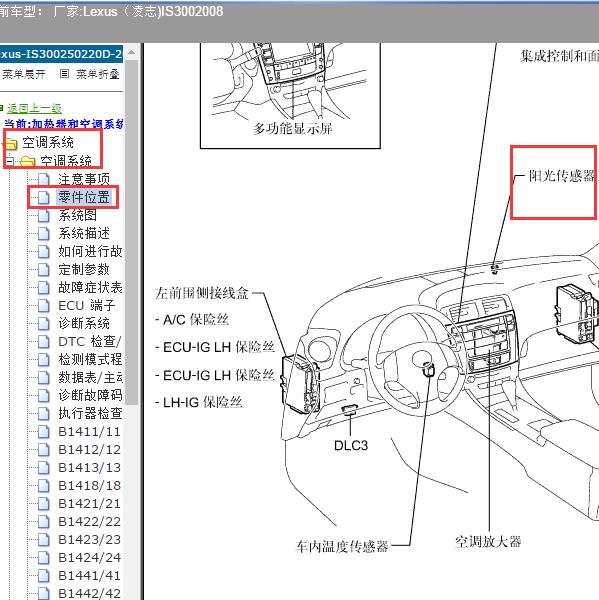Click the document icon beside 故障症状表
The width and height of the screenshot is (599, 600).
point(44,287)
